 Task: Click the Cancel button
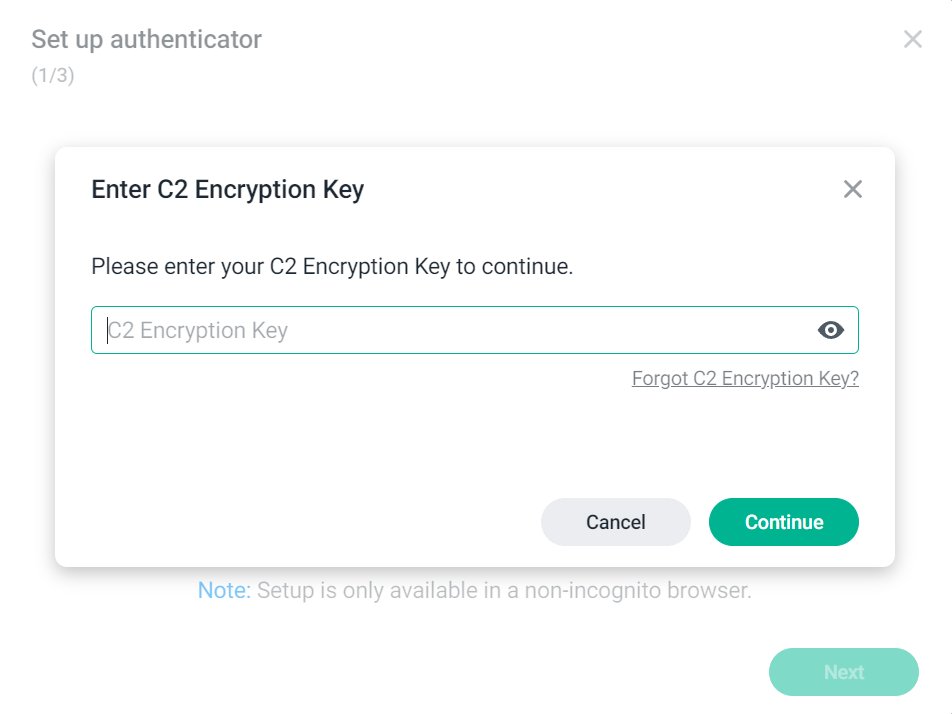tap(616, 522)
